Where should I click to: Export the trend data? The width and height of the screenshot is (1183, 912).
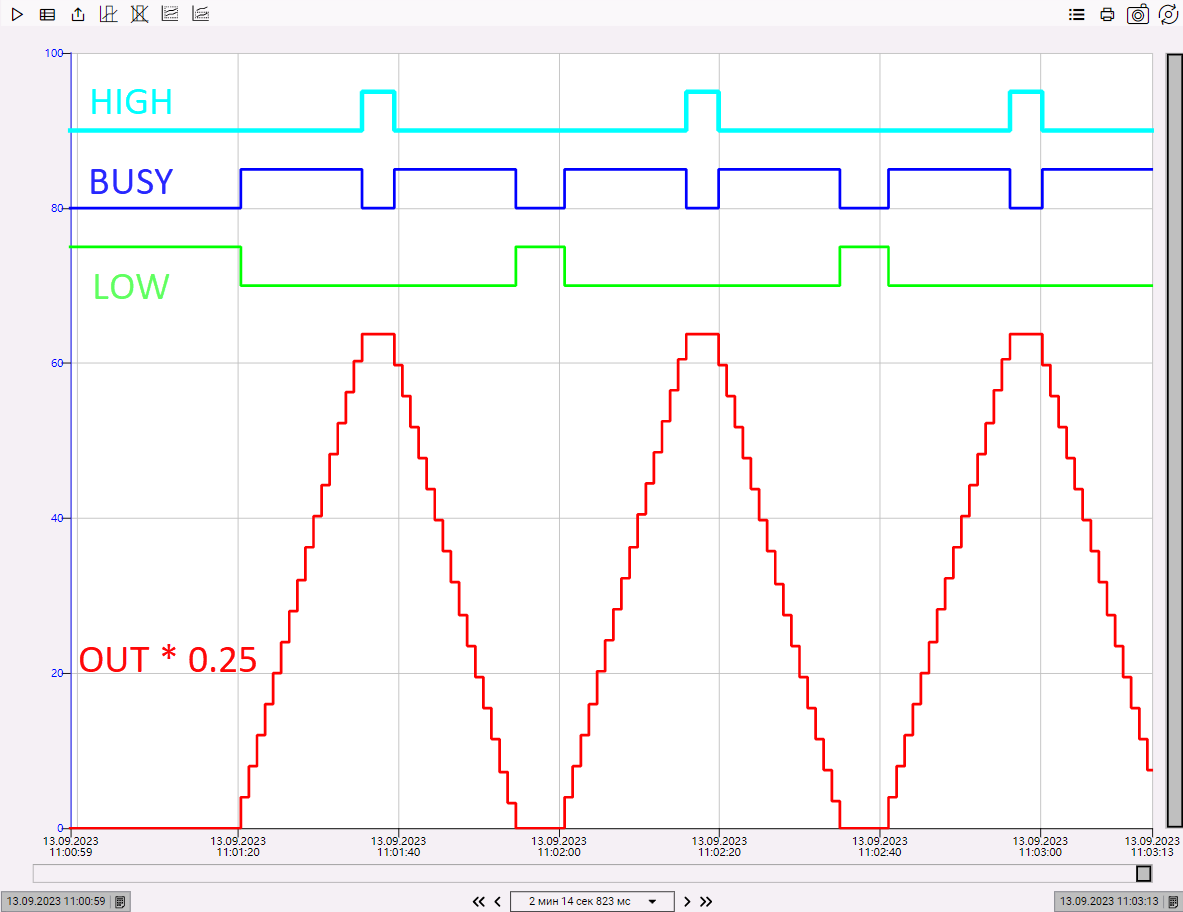click(x=77, y=14)
